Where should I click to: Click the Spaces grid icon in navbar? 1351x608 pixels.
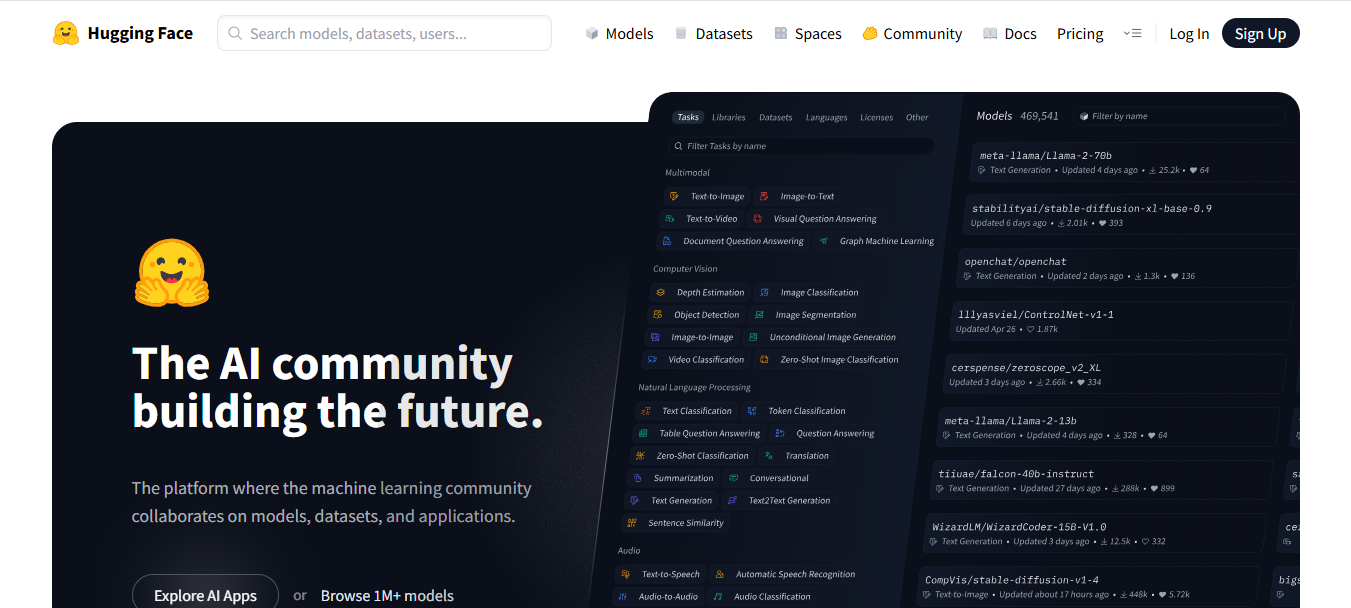[x=781, y=33]
